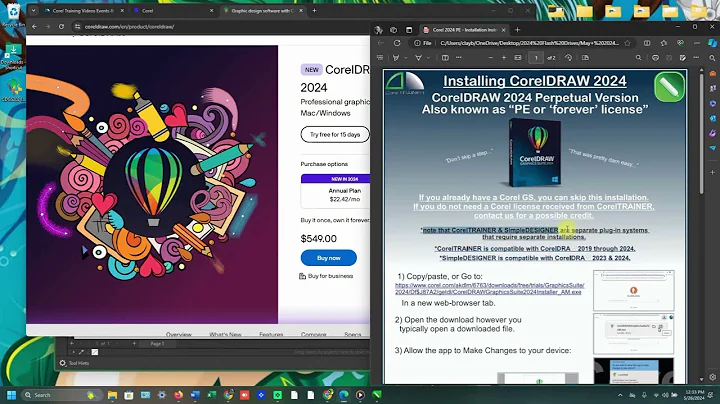
Task: Open the Overview section tab on the Corel page
Action: pos(179,334)
